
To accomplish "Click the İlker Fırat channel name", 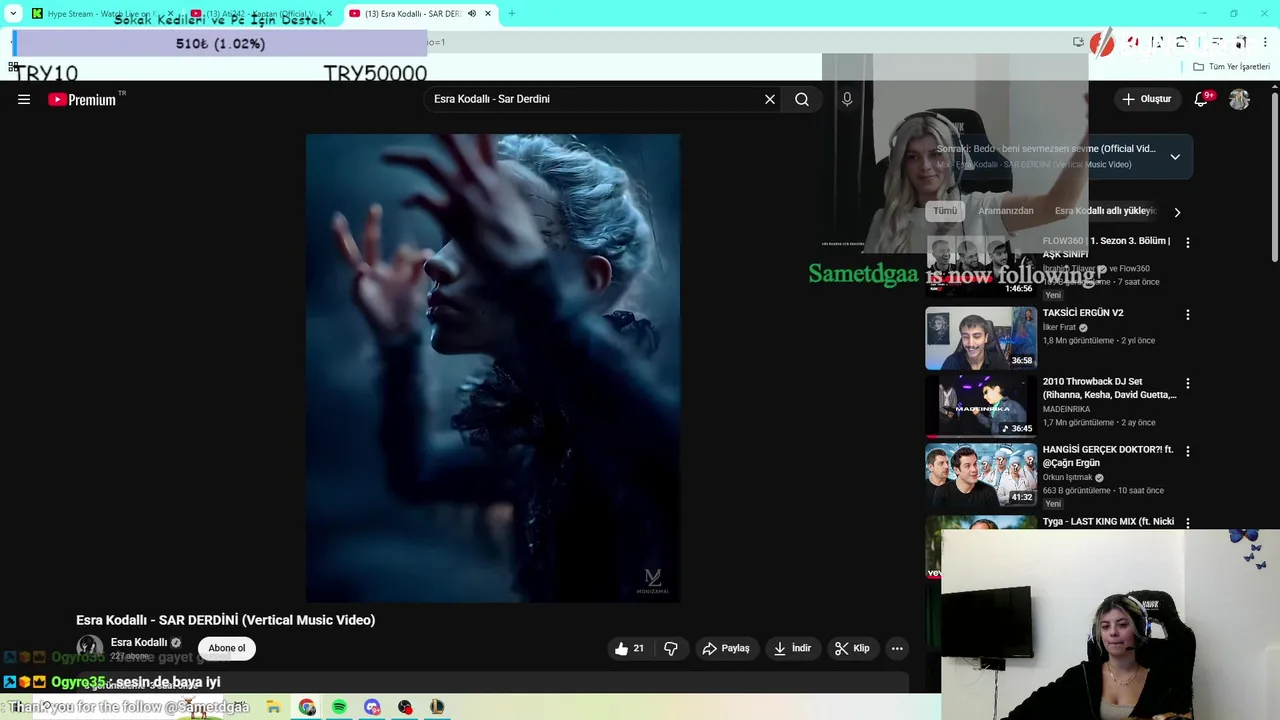I will point(1060,327).
